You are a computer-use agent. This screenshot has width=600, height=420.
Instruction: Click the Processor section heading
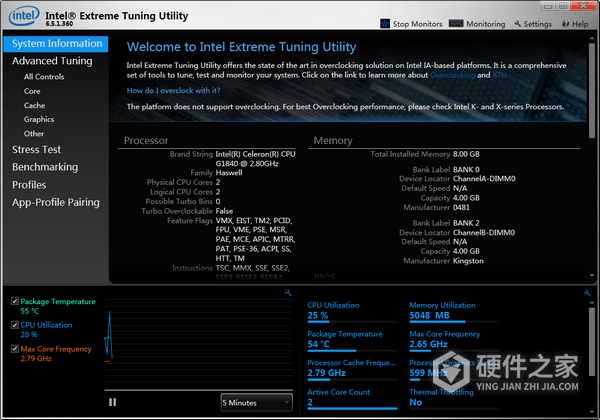click(x=146, y=141)
